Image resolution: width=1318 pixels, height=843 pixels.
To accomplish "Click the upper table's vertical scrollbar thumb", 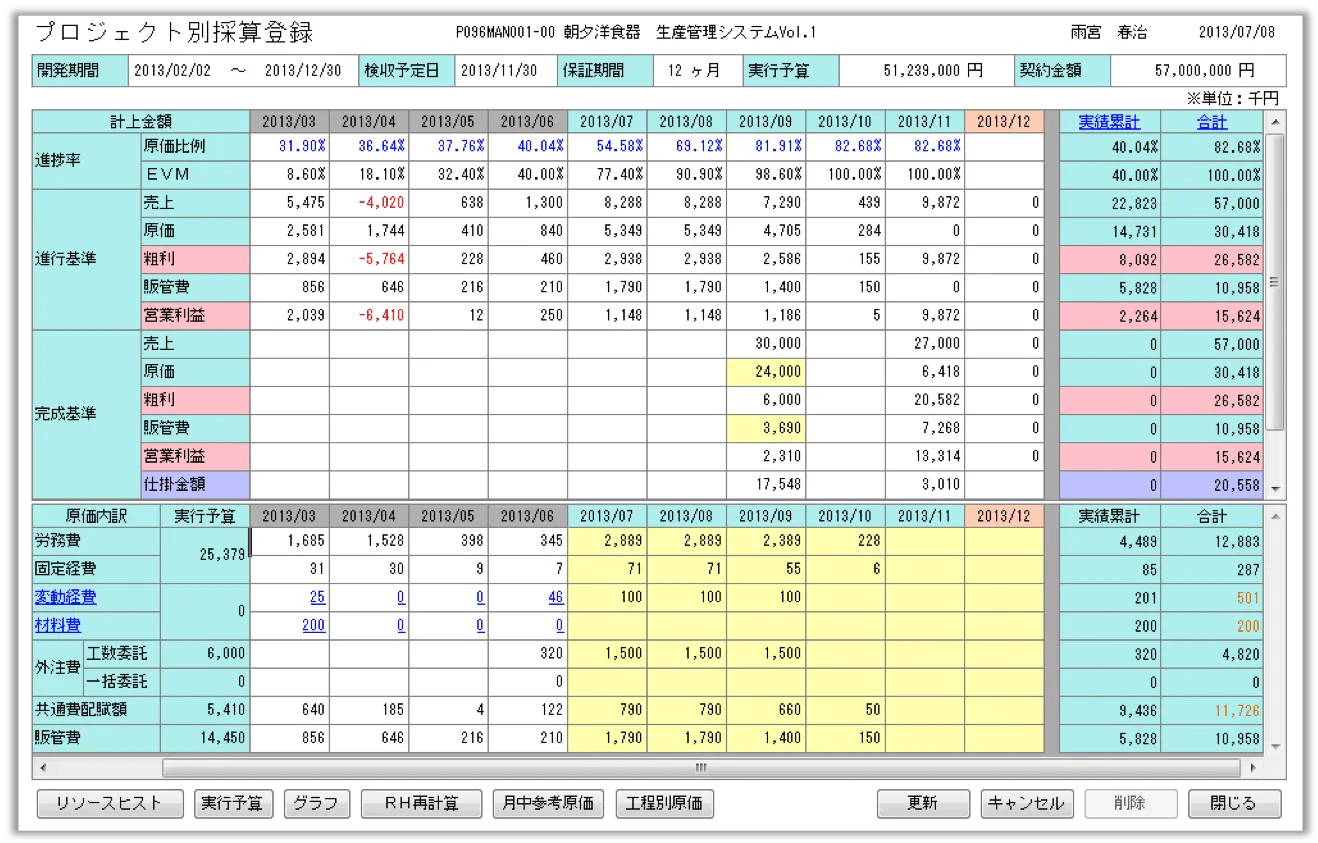I will (x=1275, y=282).
